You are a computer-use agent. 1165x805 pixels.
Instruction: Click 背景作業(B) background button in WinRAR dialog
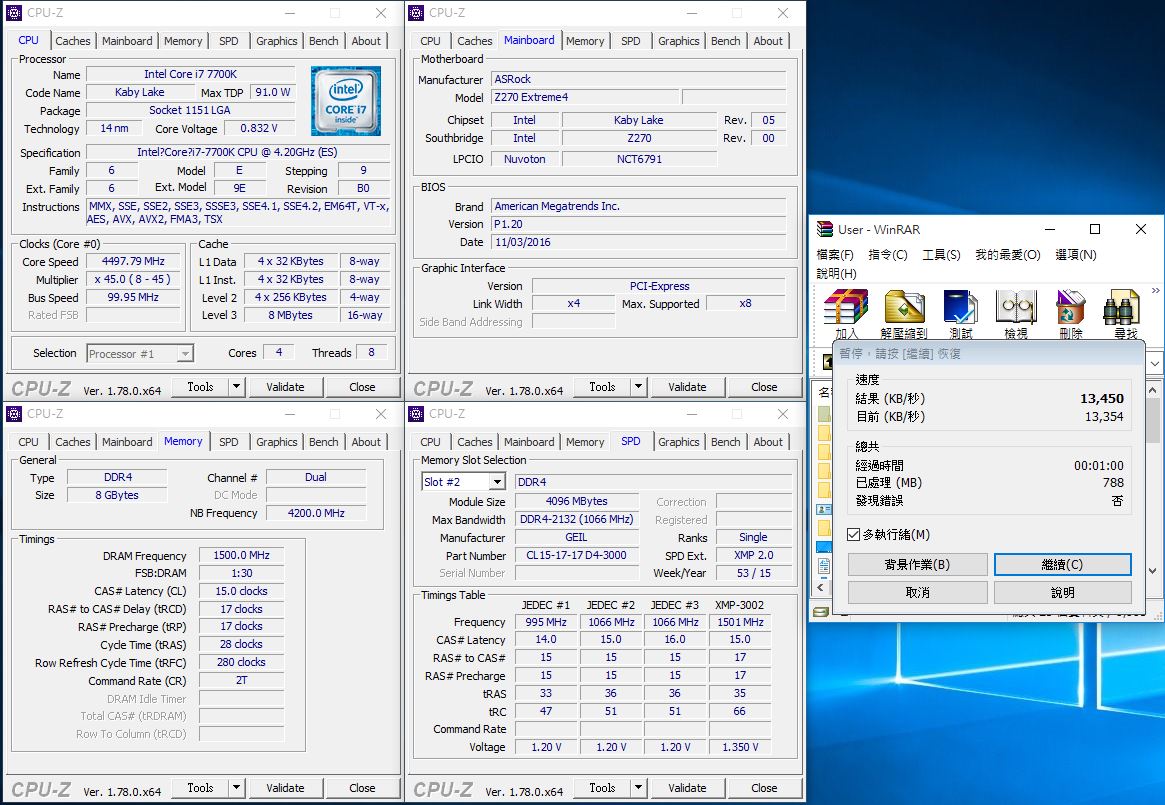918,564
